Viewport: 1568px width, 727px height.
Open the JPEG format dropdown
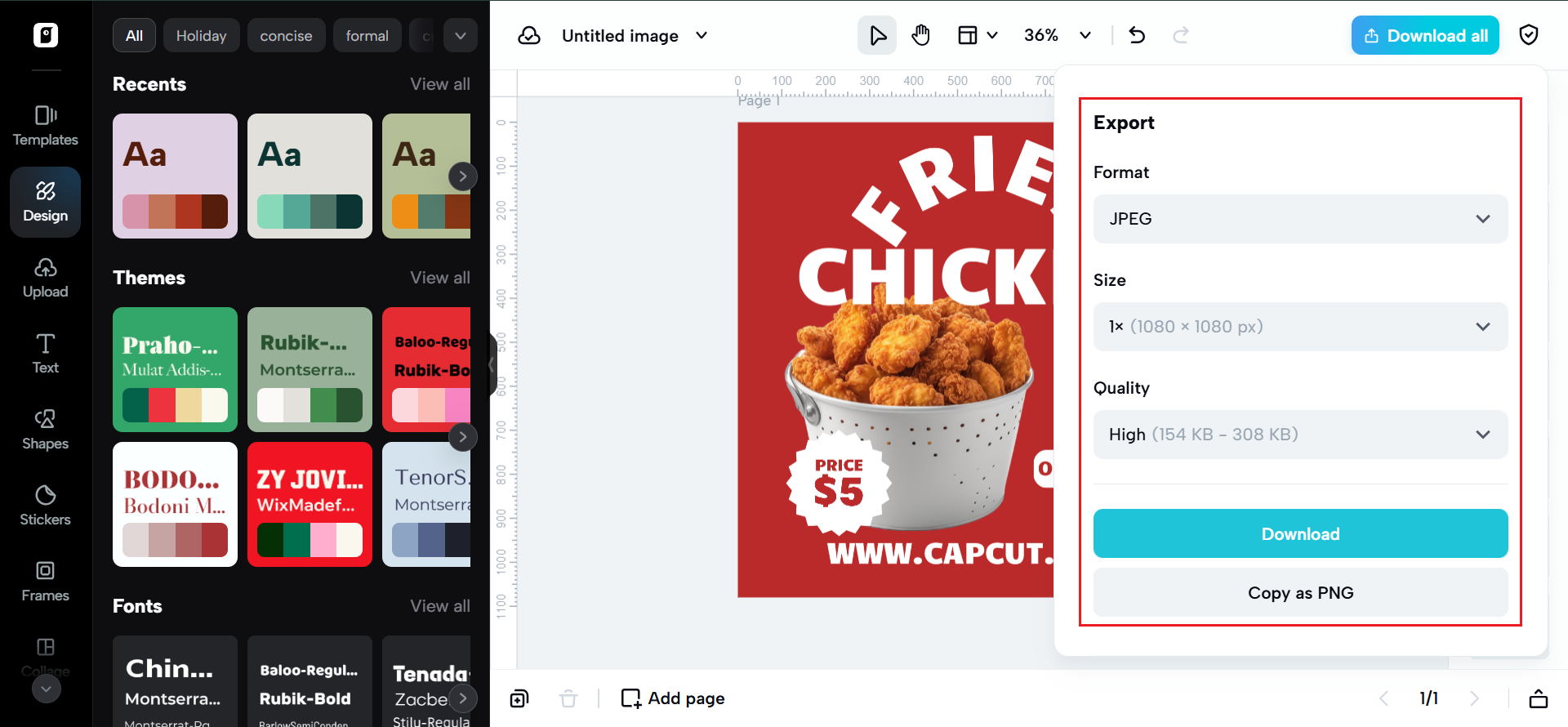point(1300,219)
